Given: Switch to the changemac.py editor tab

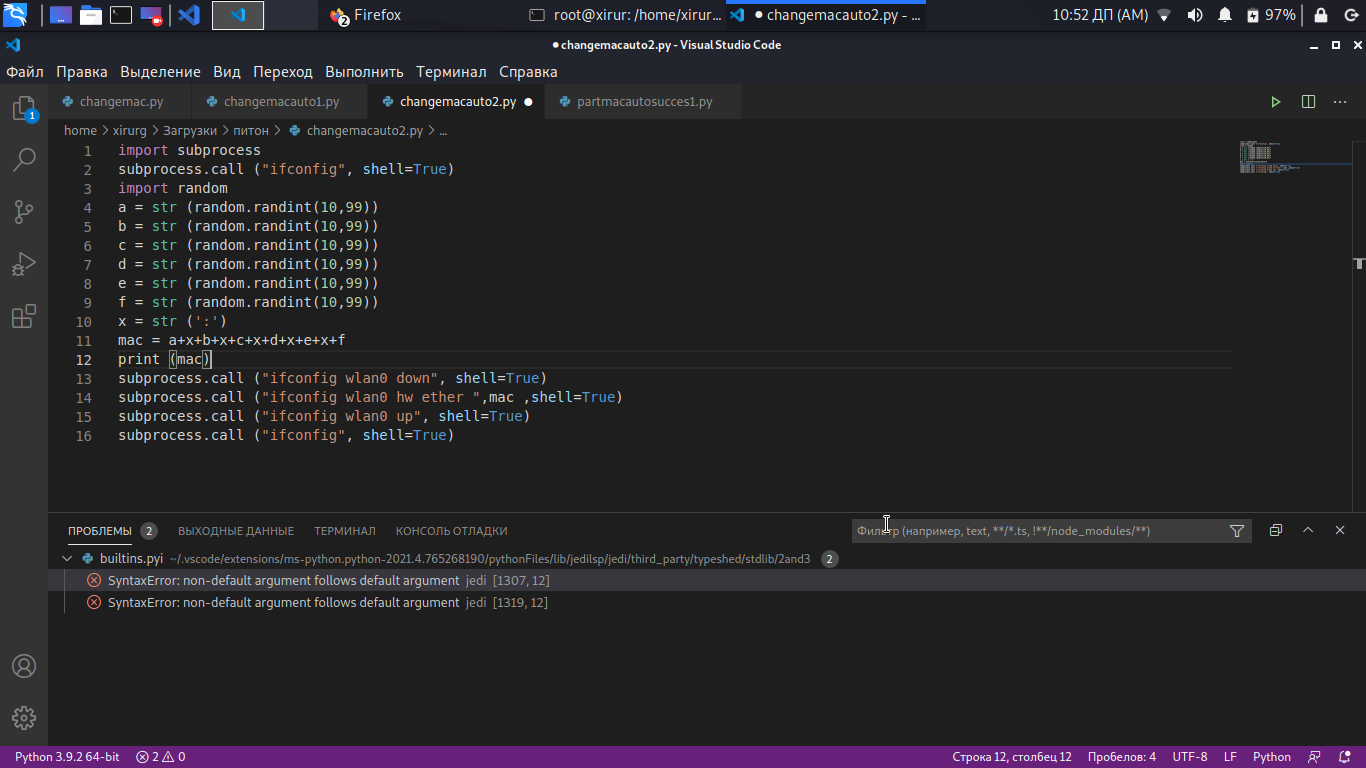Looking at the screenshot, I should coord(121,102).
